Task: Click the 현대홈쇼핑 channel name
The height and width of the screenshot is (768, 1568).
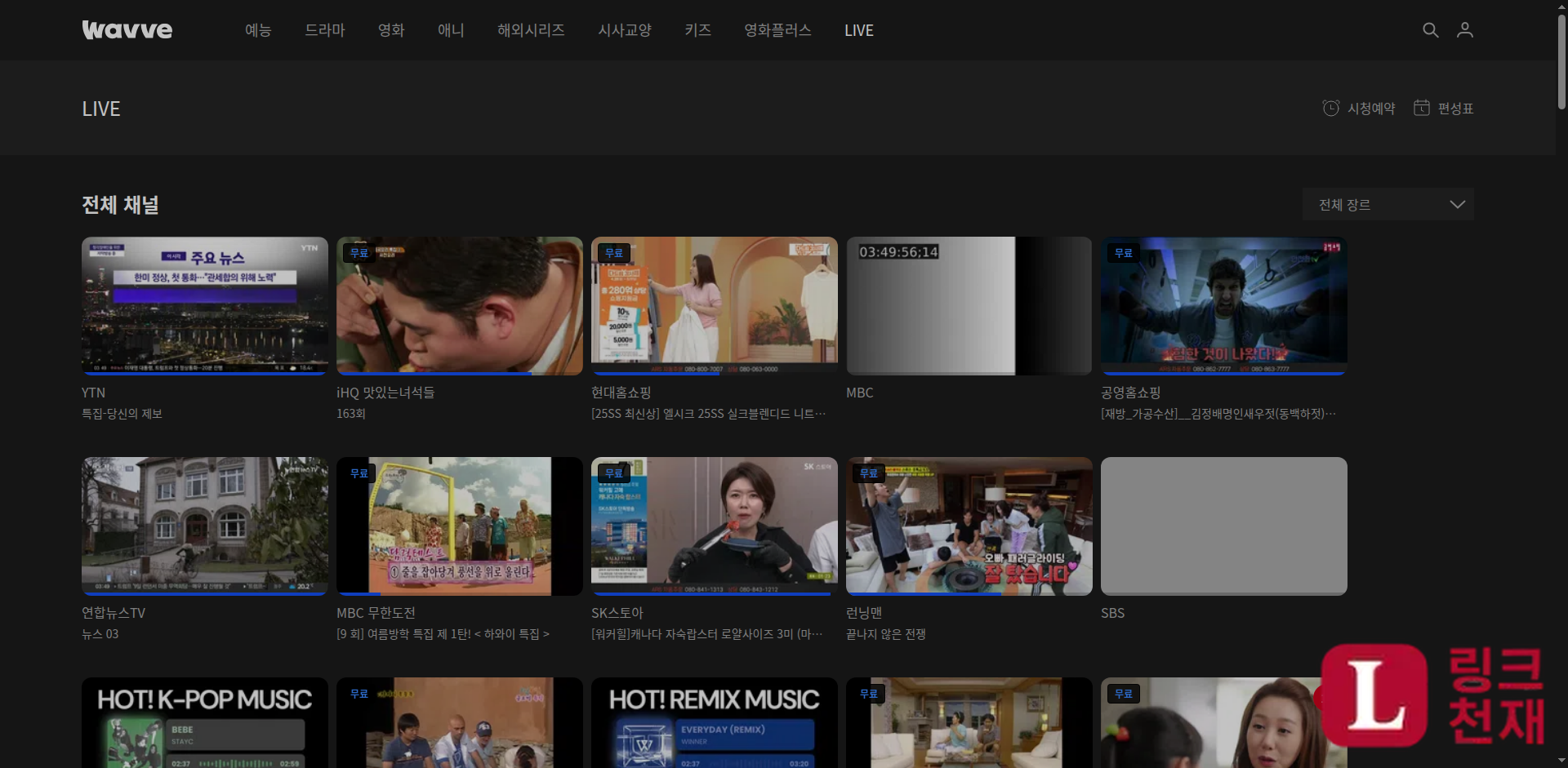Action: (621, 393)
